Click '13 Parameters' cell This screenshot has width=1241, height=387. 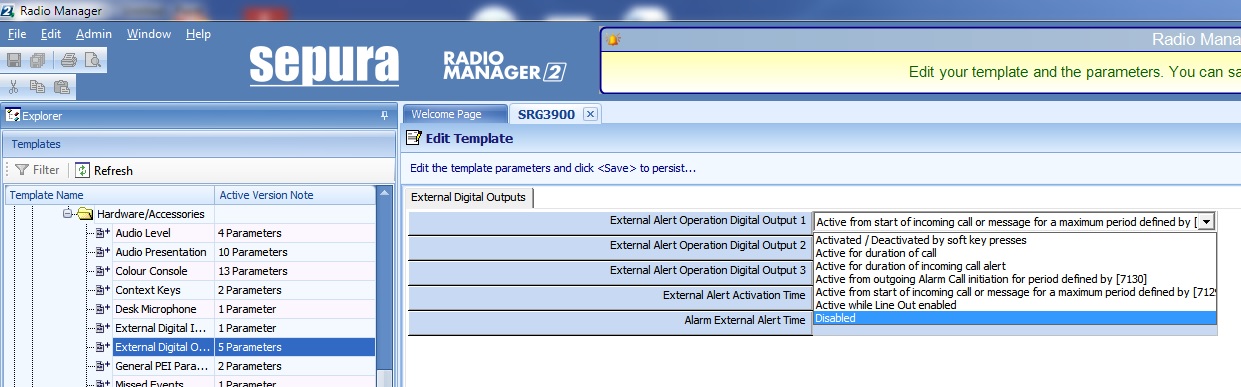point(295,271)
